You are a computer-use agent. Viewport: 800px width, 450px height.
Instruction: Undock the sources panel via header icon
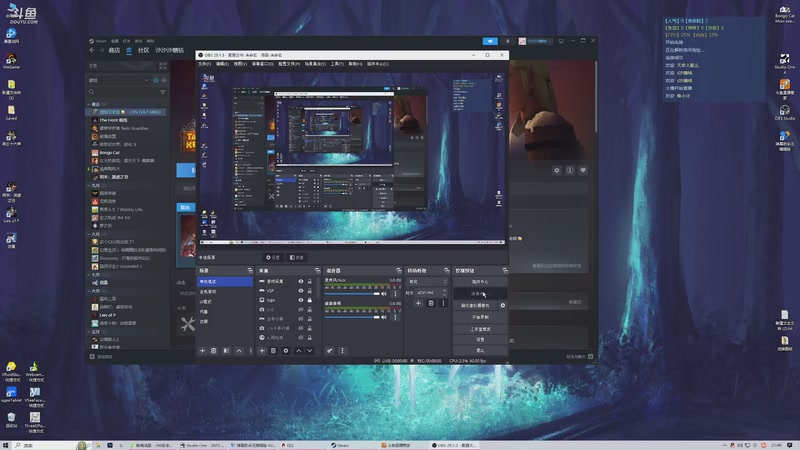(317, 270)
